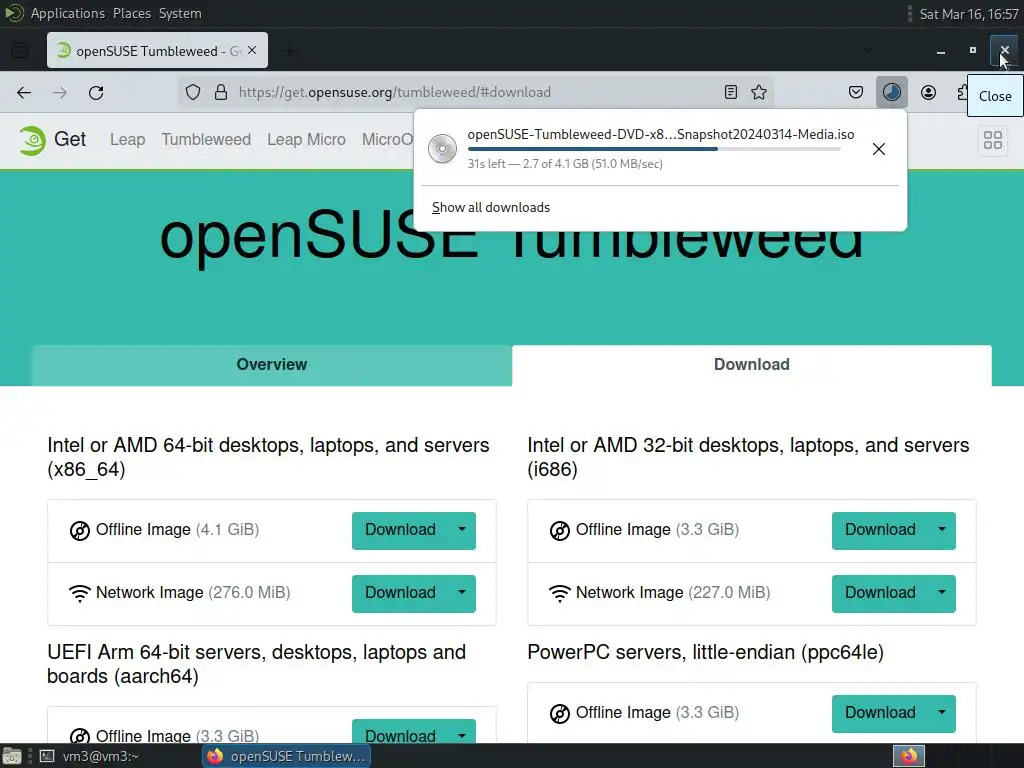Open the vm3@vm3 terminal taskbar entry

pyautogui.click(x=90, y=756)
